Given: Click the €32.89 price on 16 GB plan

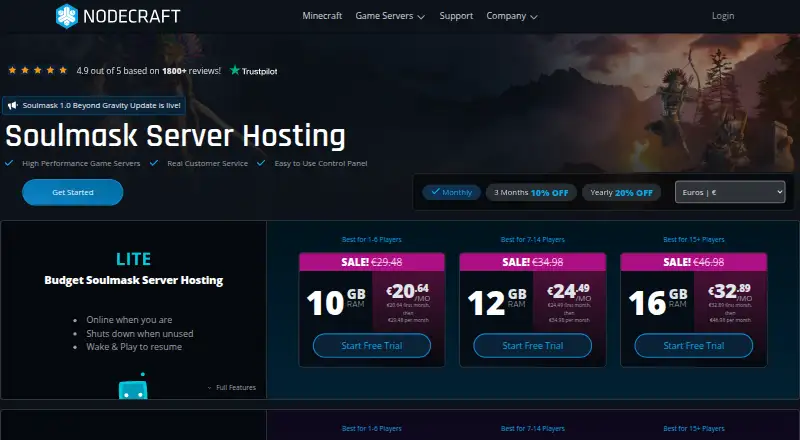Looking at the screenshot, I should pos(730,291).
